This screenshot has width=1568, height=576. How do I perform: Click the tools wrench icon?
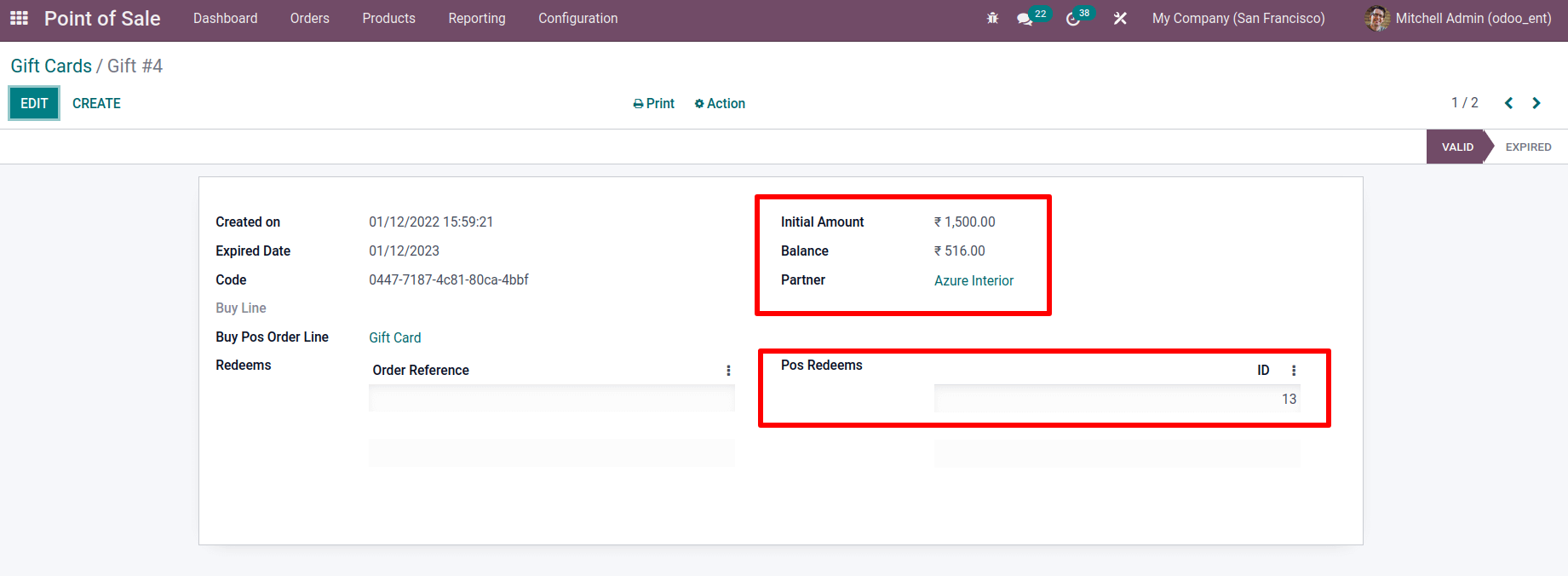coord(1120,18)
